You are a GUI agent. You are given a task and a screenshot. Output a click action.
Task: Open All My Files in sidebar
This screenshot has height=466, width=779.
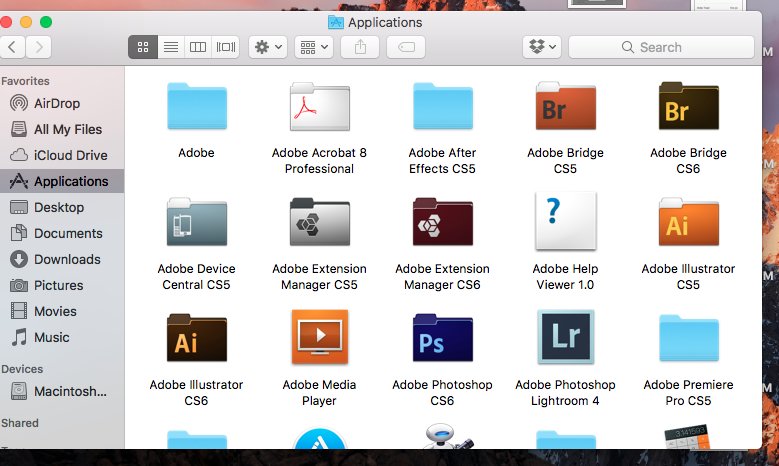point(62,129)
